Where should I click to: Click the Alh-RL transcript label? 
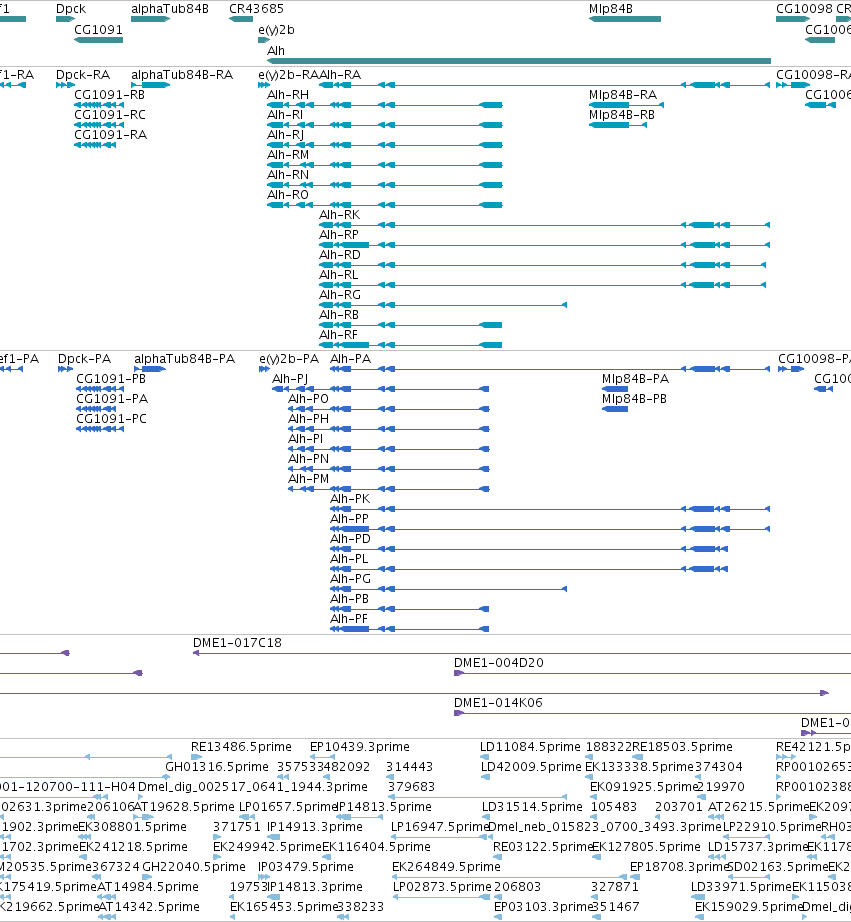[338, 275]
